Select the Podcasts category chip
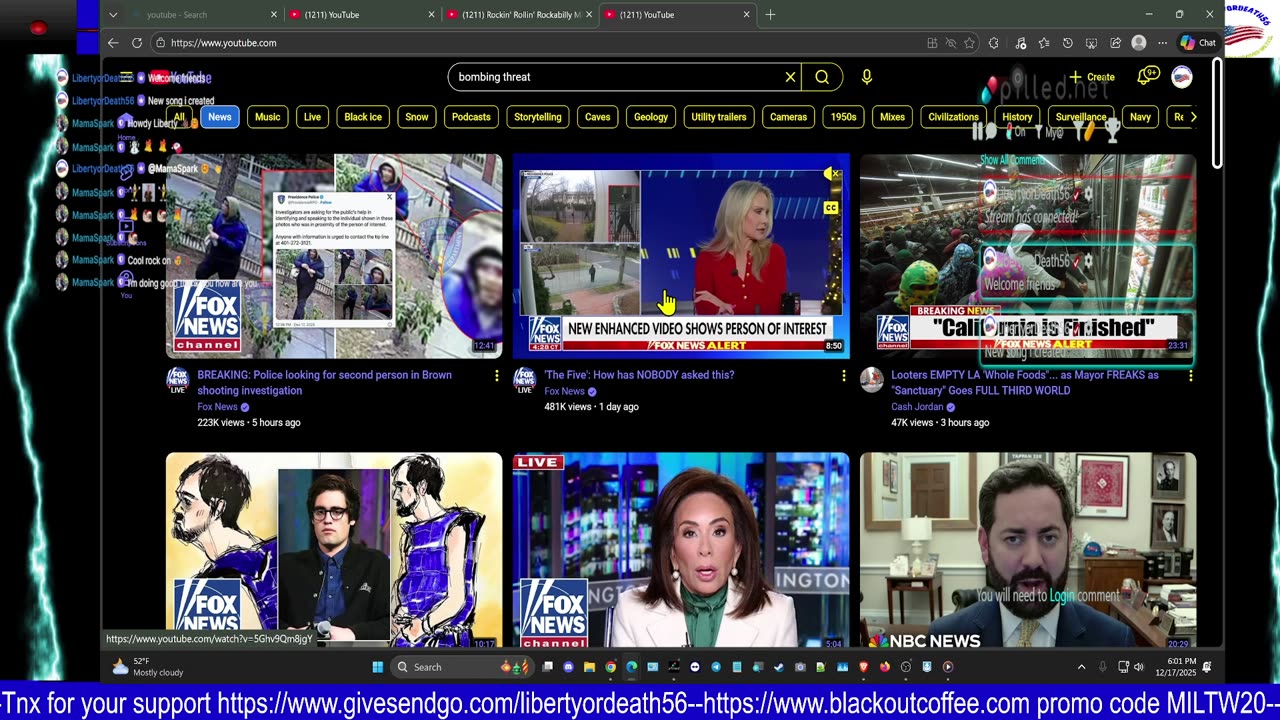Screen dimensions: 1280x720 [471, 117]
